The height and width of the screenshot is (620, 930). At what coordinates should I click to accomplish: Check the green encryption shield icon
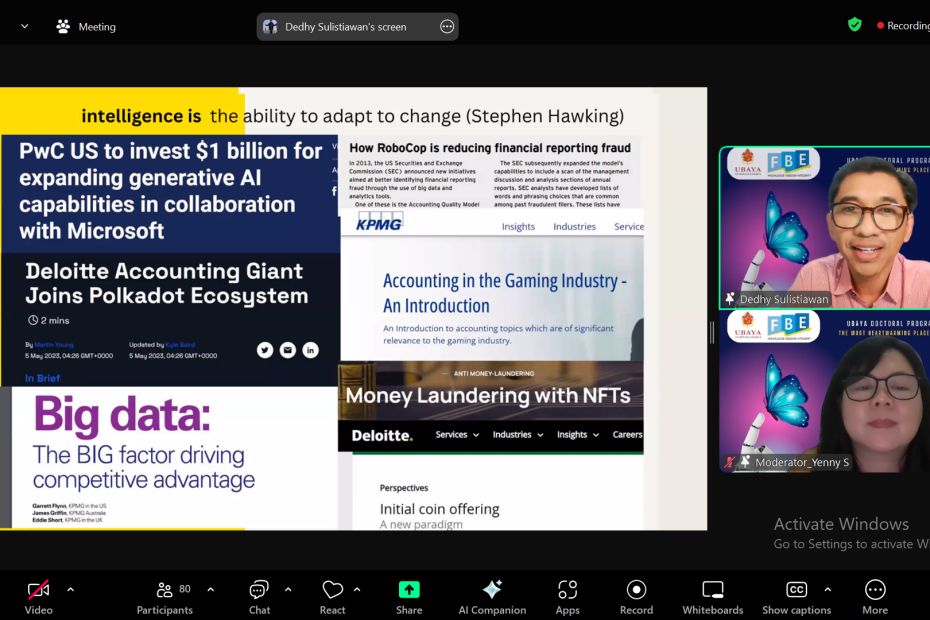(854, 25)
